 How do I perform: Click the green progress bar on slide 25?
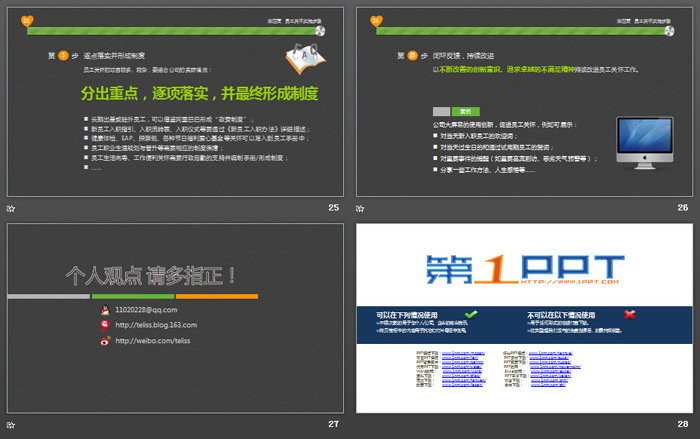pyautogui.click(x=172, y=31)
